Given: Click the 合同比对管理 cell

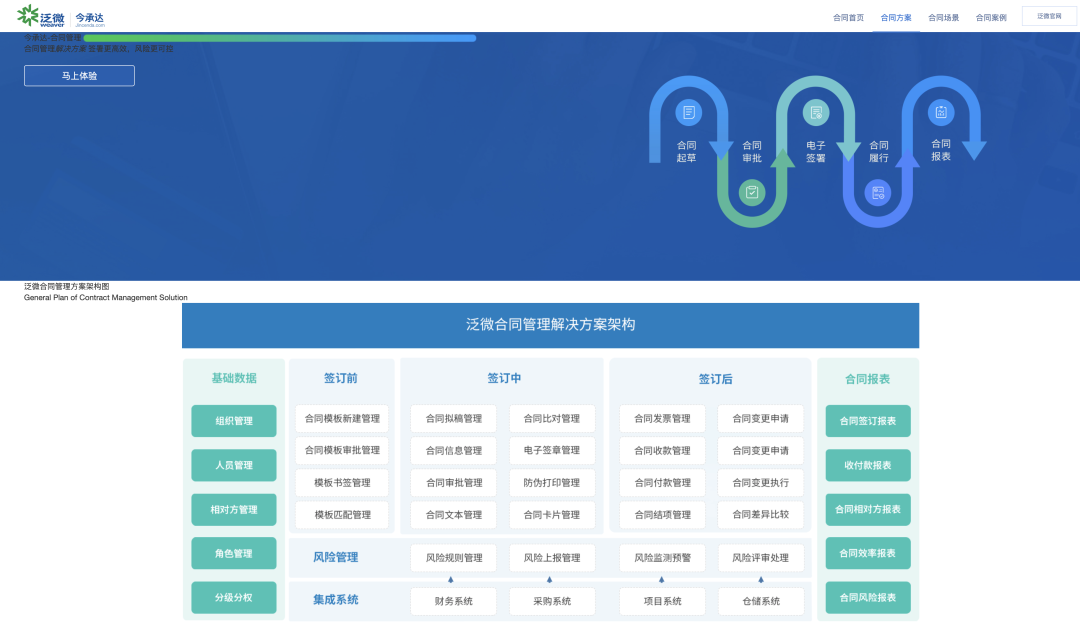Looking at the screenshot, I should coord(552,418).
